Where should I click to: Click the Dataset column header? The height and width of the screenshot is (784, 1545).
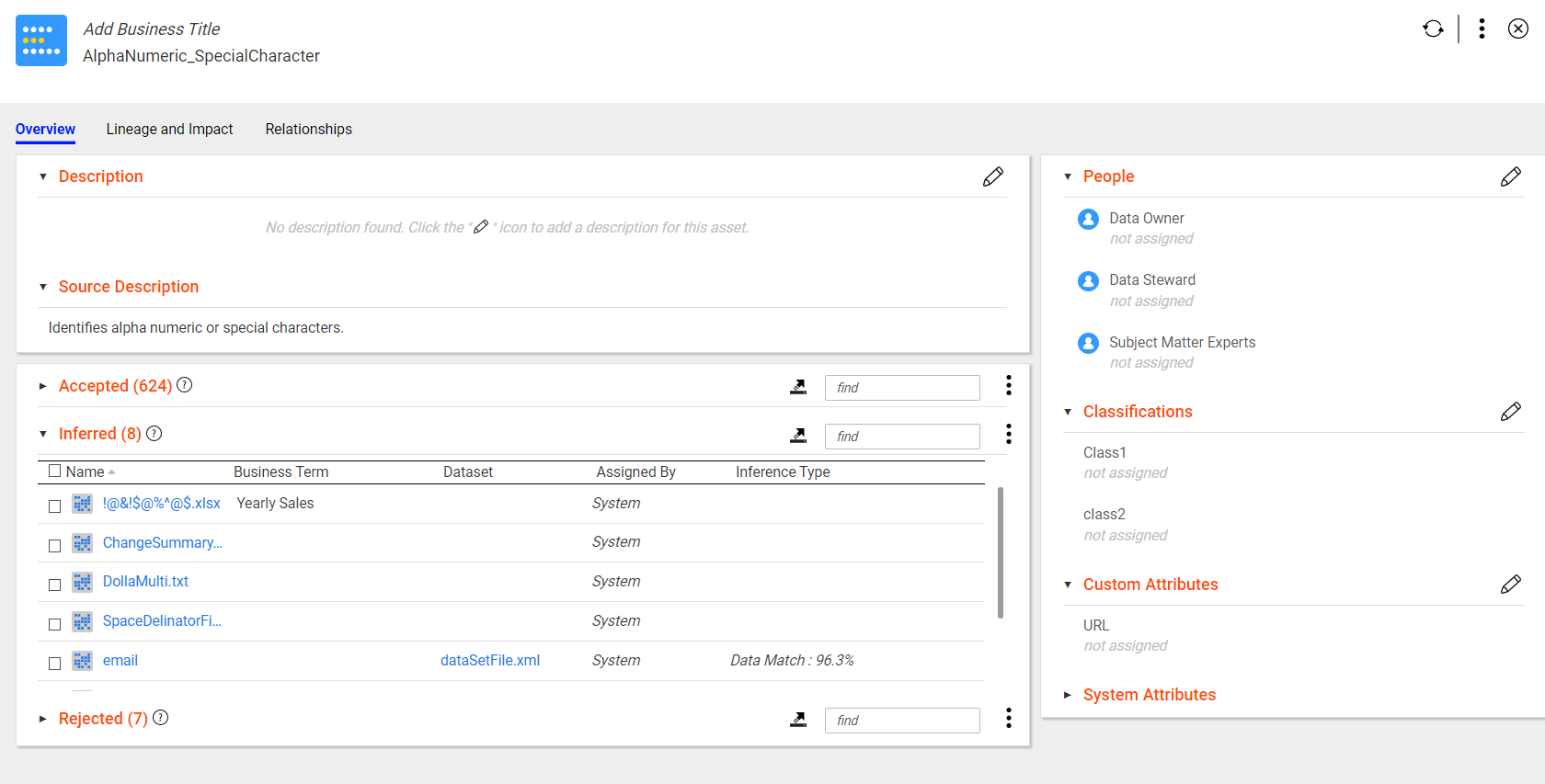[x=468, y=472]
